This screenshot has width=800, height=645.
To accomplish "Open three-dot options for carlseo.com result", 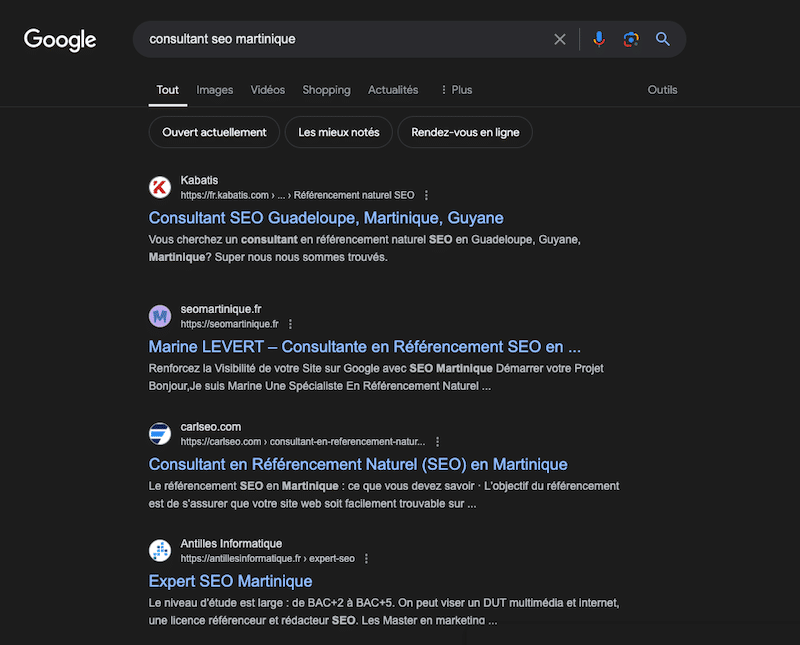I will [438, 441].
